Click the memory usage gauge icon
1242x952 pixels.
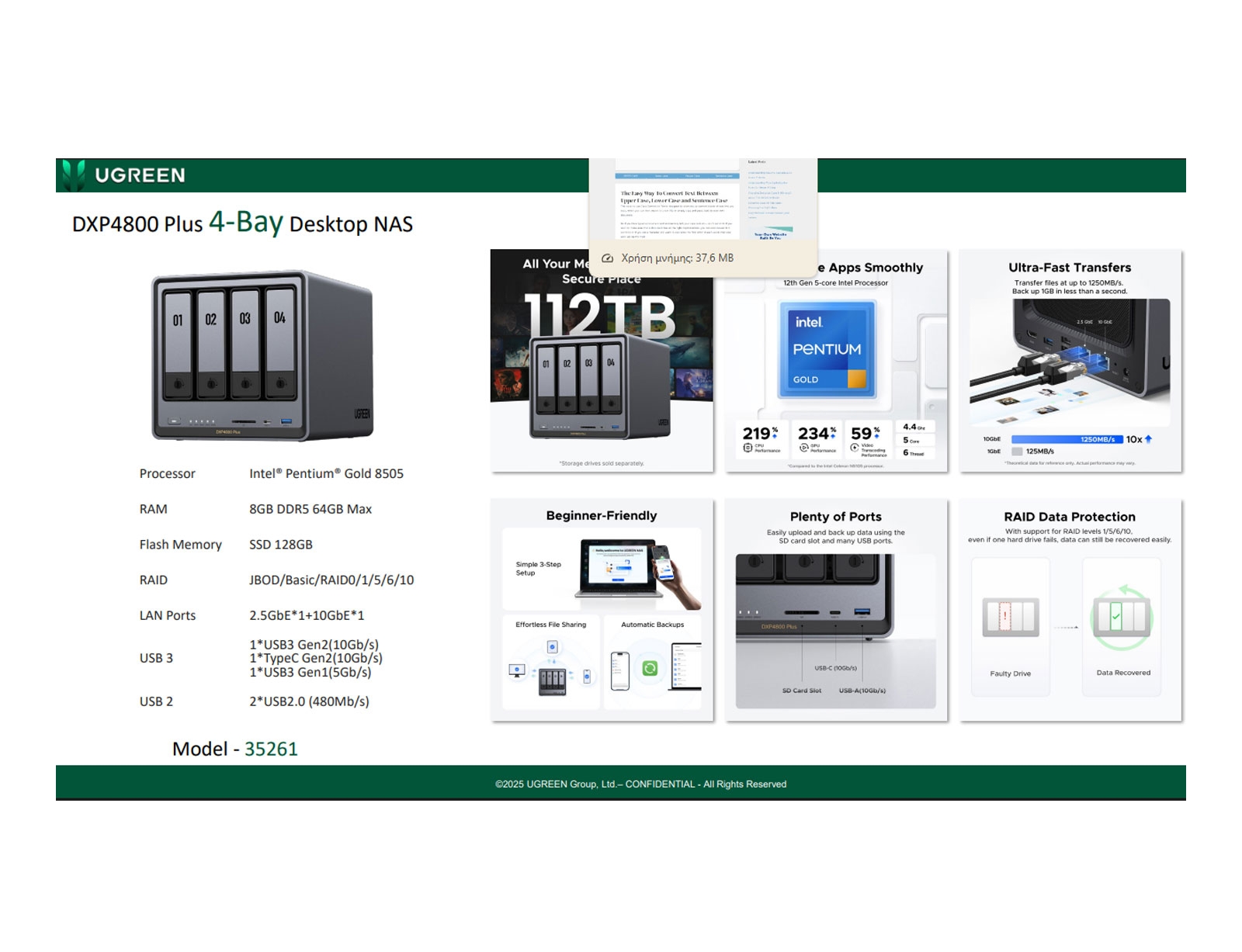click(607, 258)
